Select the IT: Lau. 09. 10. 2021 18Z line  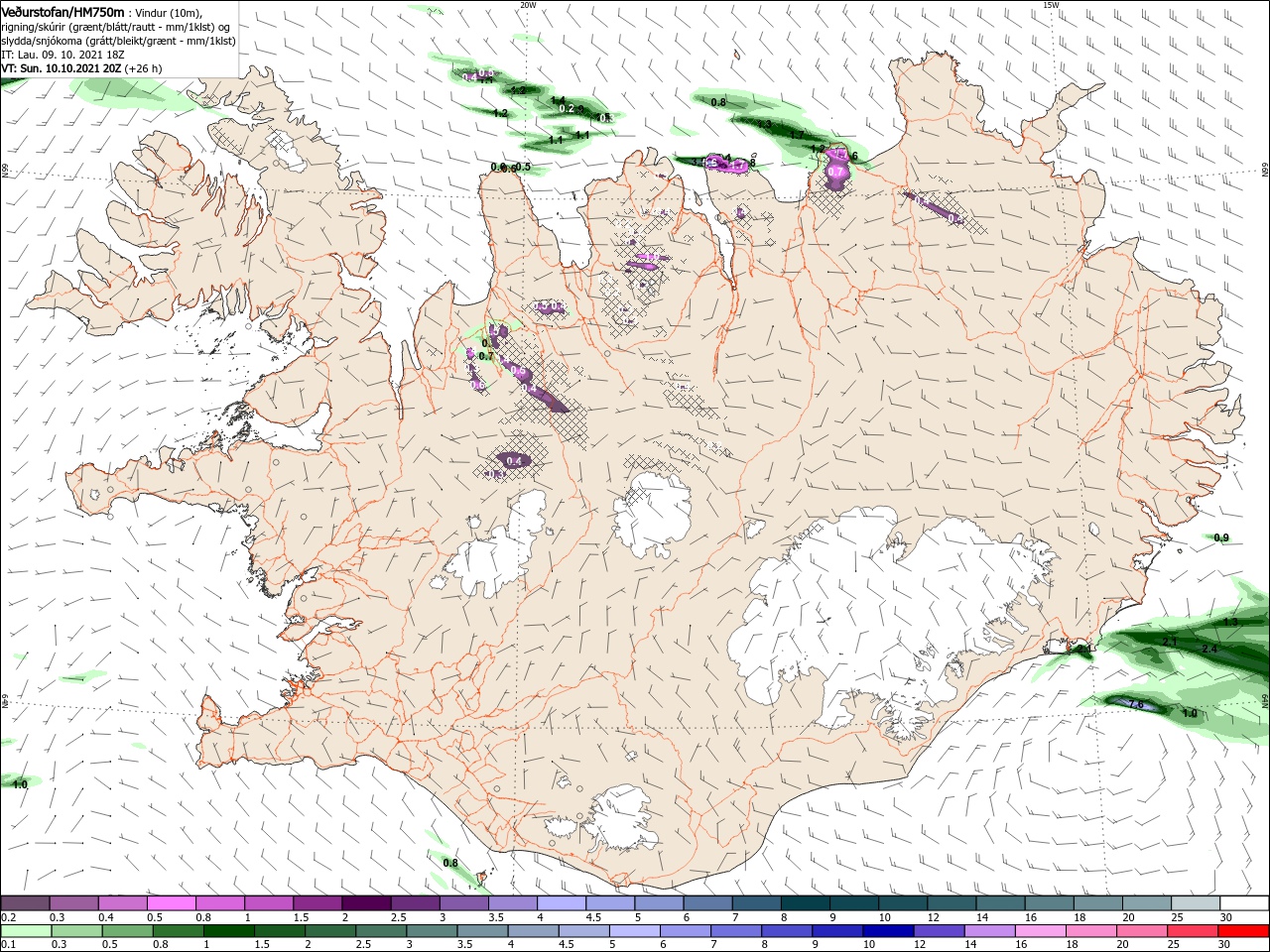(x=63, y=55)
